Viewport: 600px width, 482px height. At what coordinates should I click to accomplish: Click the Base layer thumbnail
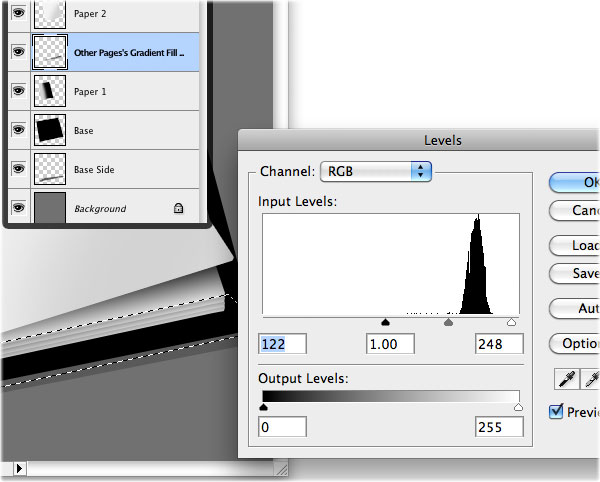[50, 130]
